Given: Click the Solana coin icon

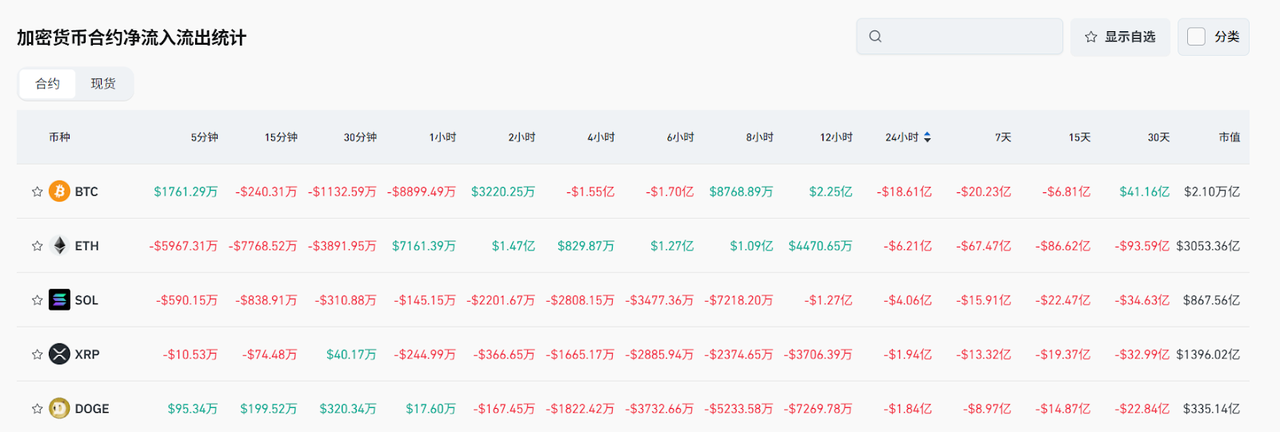Looking at the screenshot, I should pyautogui.click(x=60, y=299).
